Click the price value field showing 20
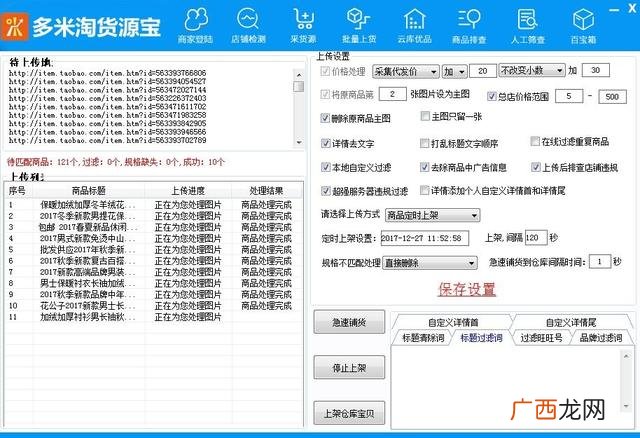 483,71
